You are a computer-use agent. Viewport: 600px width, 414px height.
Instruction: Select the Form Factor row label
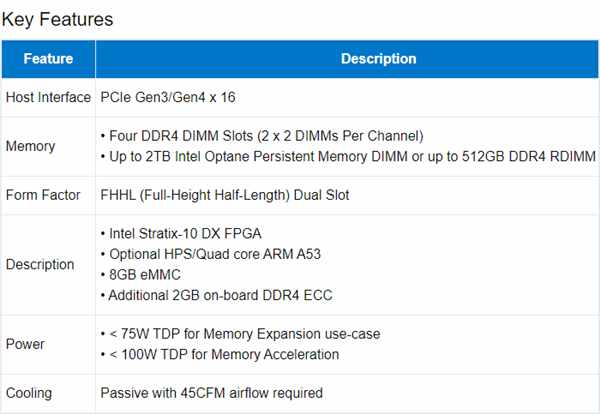44,195
